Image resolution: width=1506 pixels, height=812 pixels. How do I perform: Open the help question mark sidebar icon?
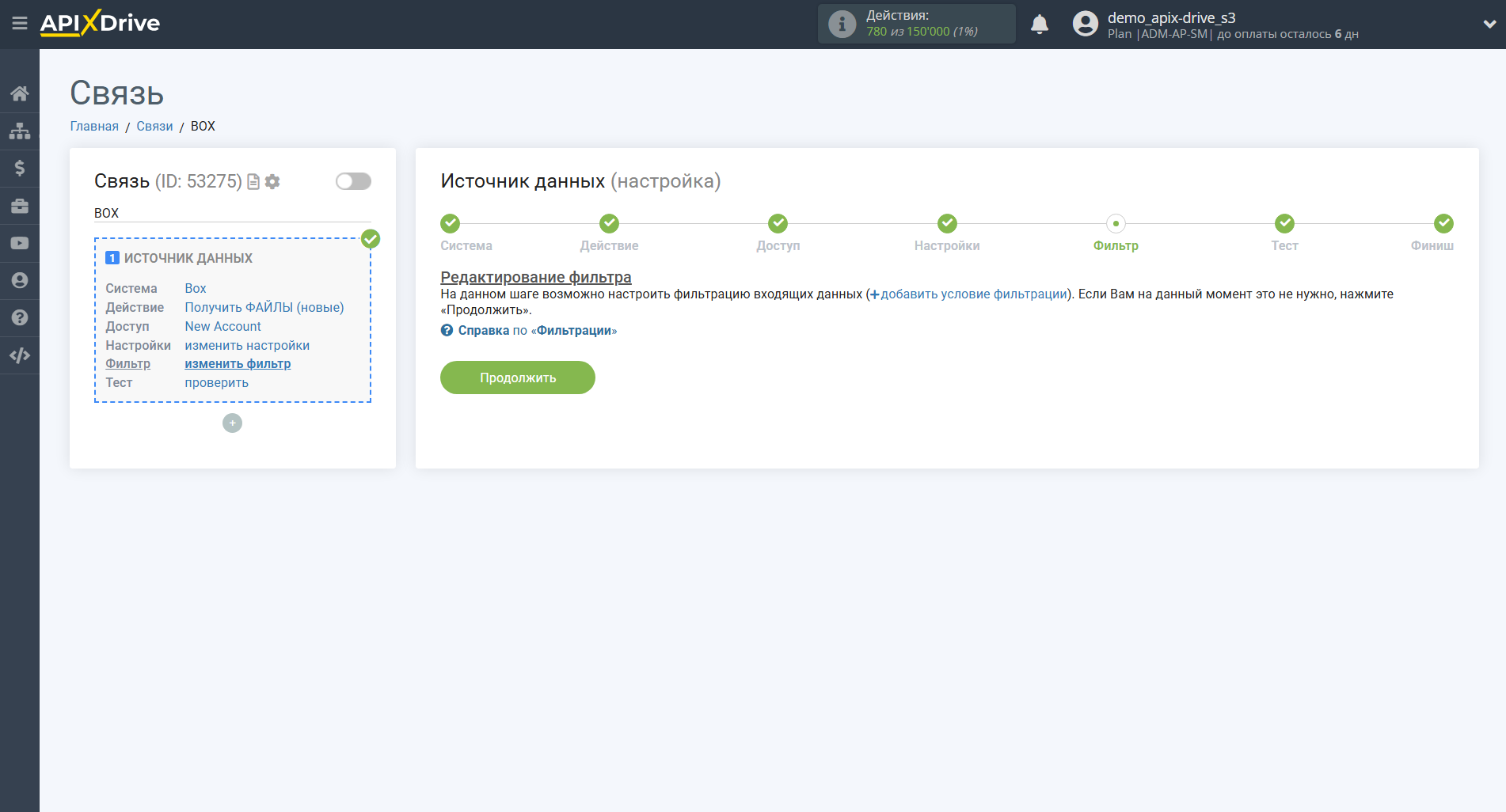pos(20,317)
